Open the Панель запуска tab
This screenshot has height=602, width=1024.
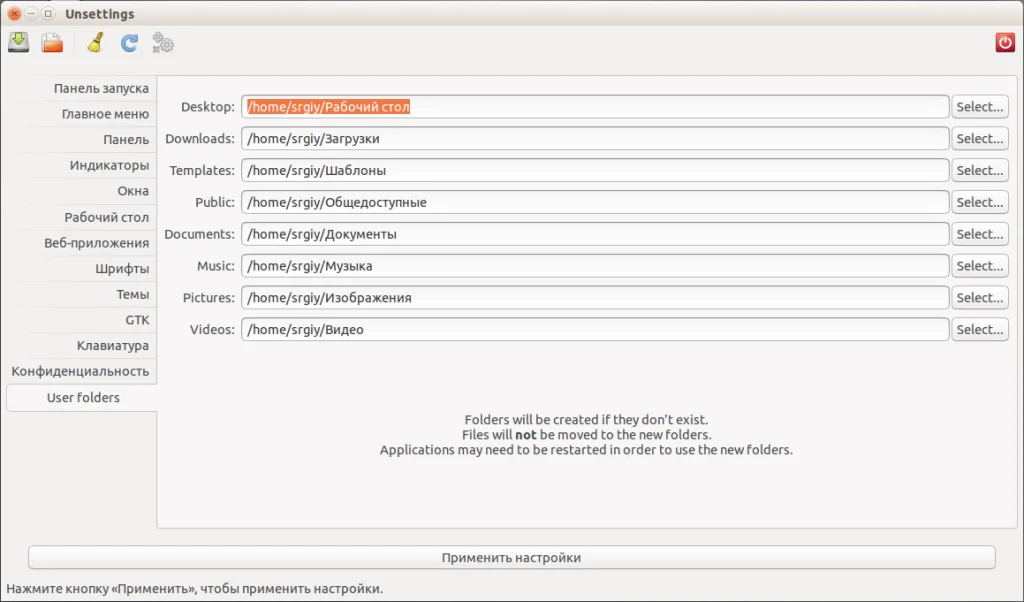point(91,88)
